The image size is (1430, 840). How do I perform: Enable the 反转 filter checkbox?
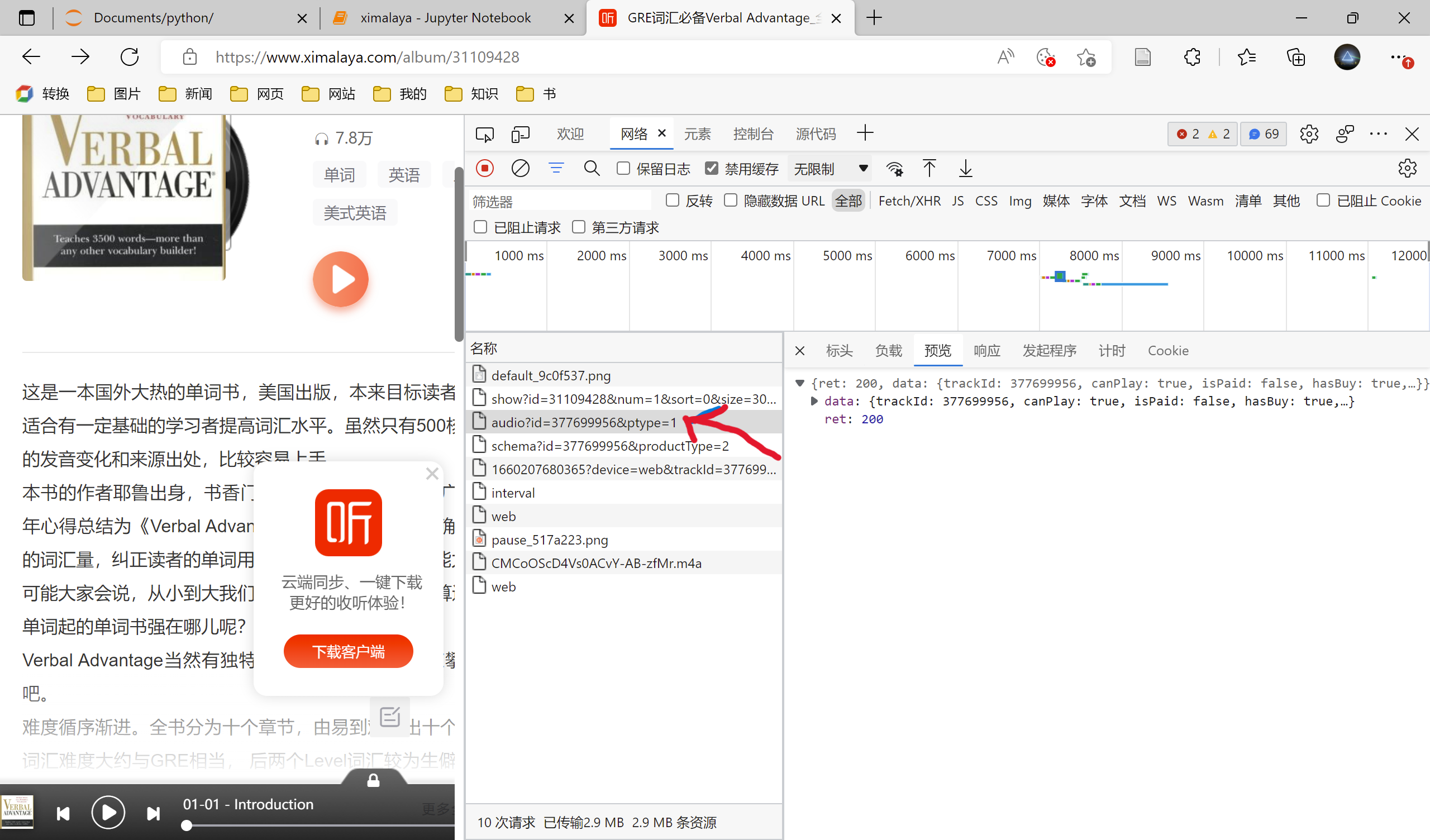coord(673,201)
